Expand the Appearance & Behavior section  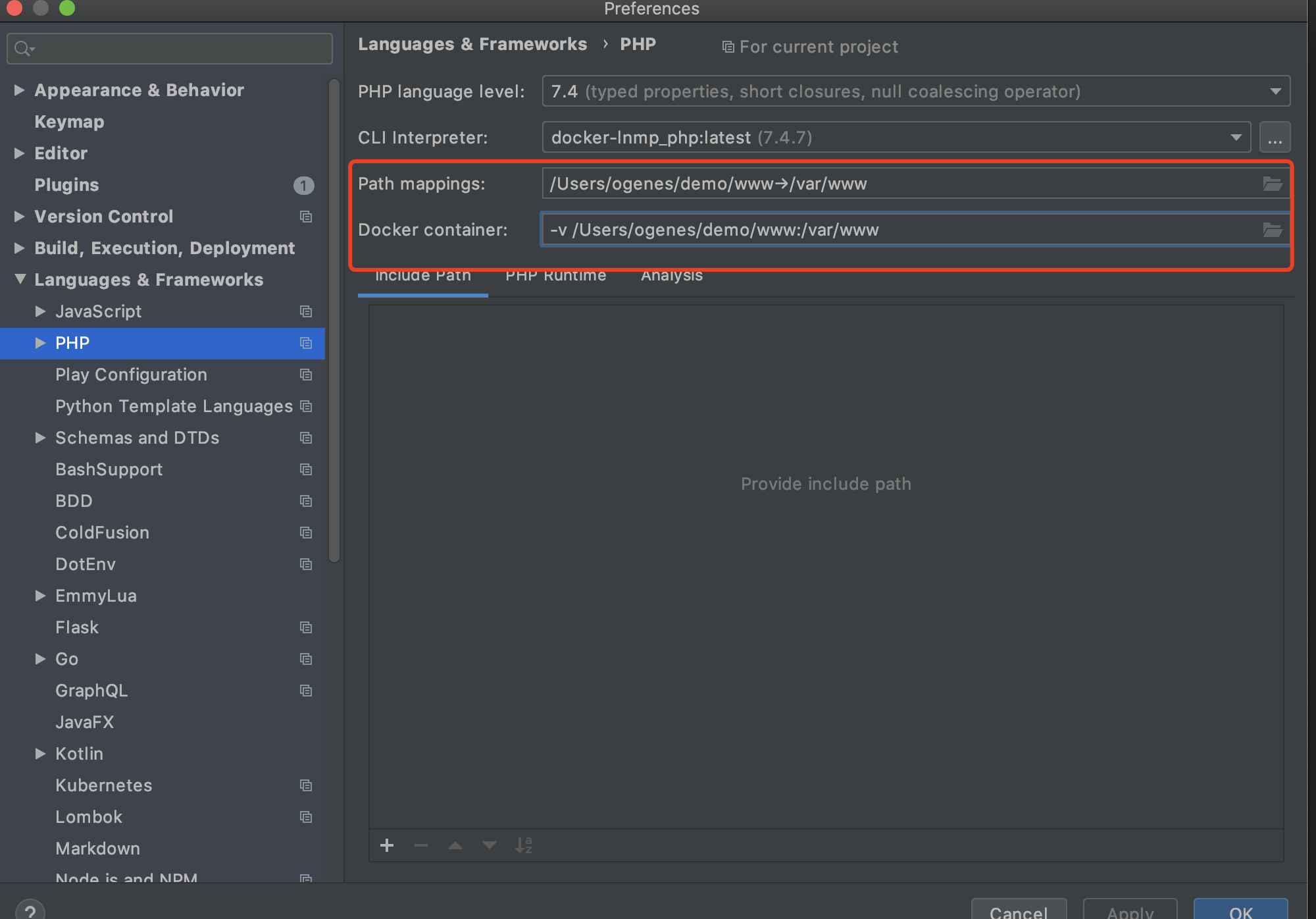pos(19,90)
